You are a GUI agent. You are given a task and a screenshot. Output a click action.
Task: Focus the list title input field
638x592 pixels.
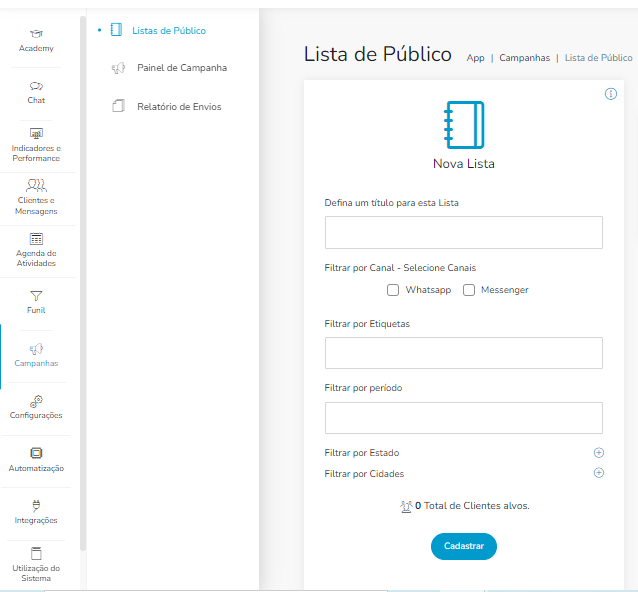pos(464,232)
